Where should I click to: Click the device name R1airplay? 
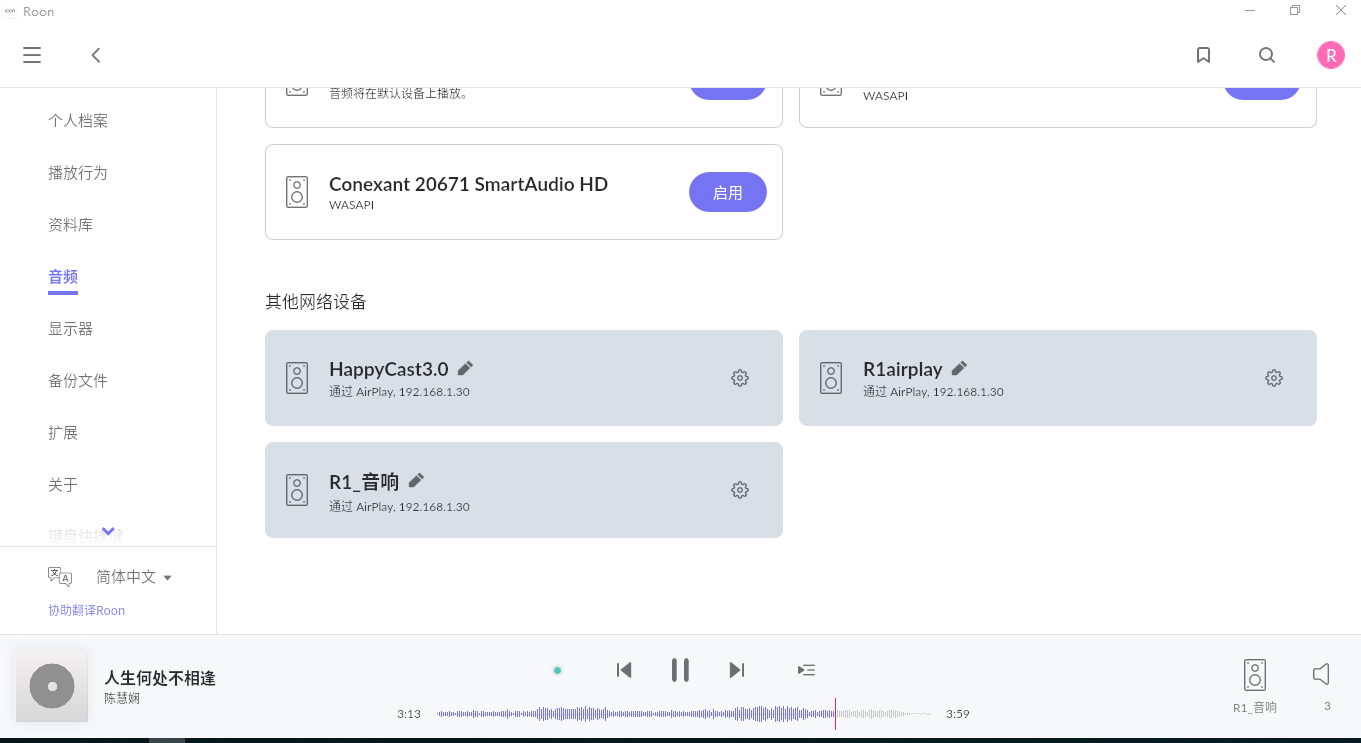click(x=903, y=369)
